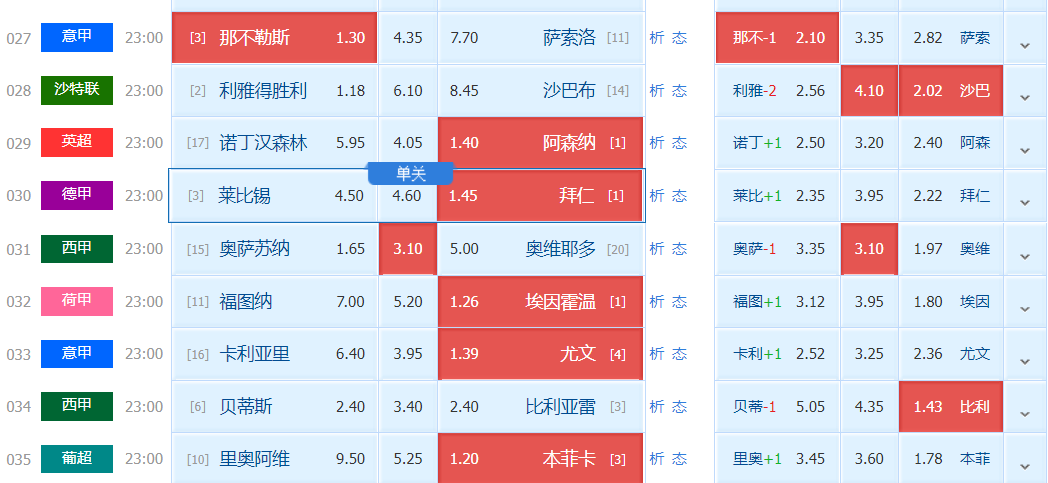
Task: Select 福图纳 home win 7.00
Action: click(275, 301)
